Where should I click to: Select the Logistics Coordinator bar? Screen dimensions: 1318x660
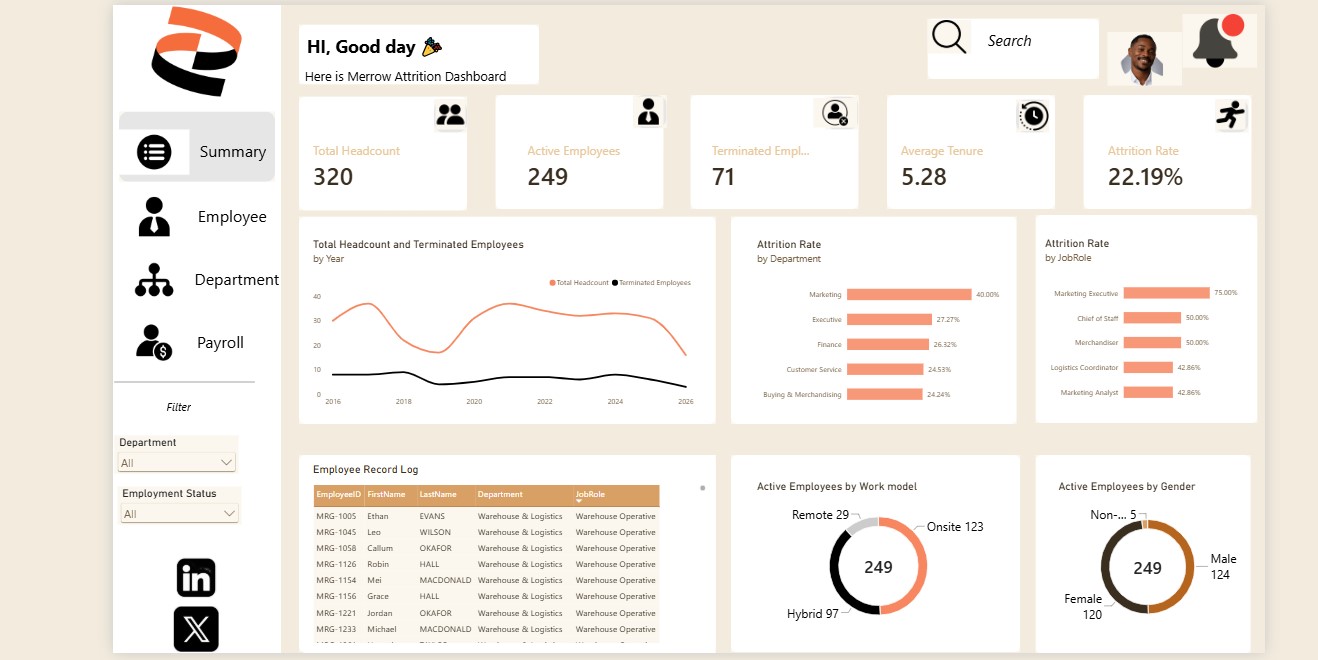point(1148,367)
